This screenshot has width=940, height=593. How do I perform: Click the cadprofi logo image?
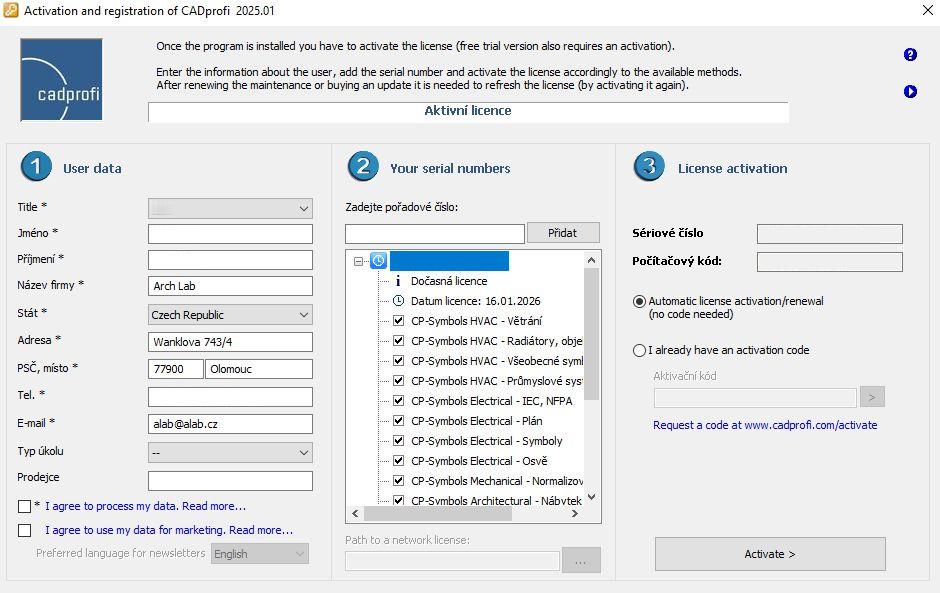click(62, 80)
